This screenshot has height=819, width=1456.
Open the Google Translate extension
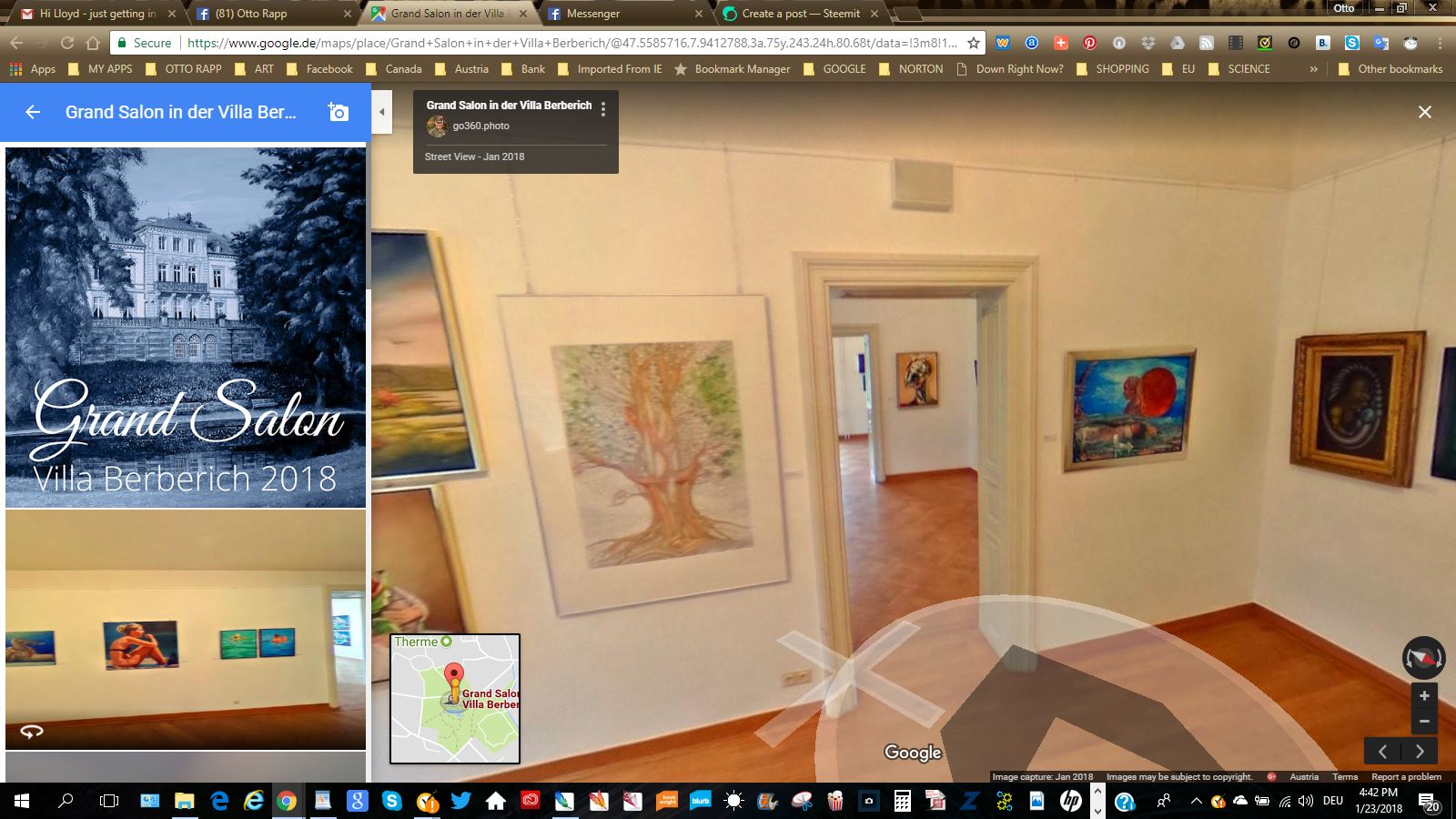point(1381,43)
